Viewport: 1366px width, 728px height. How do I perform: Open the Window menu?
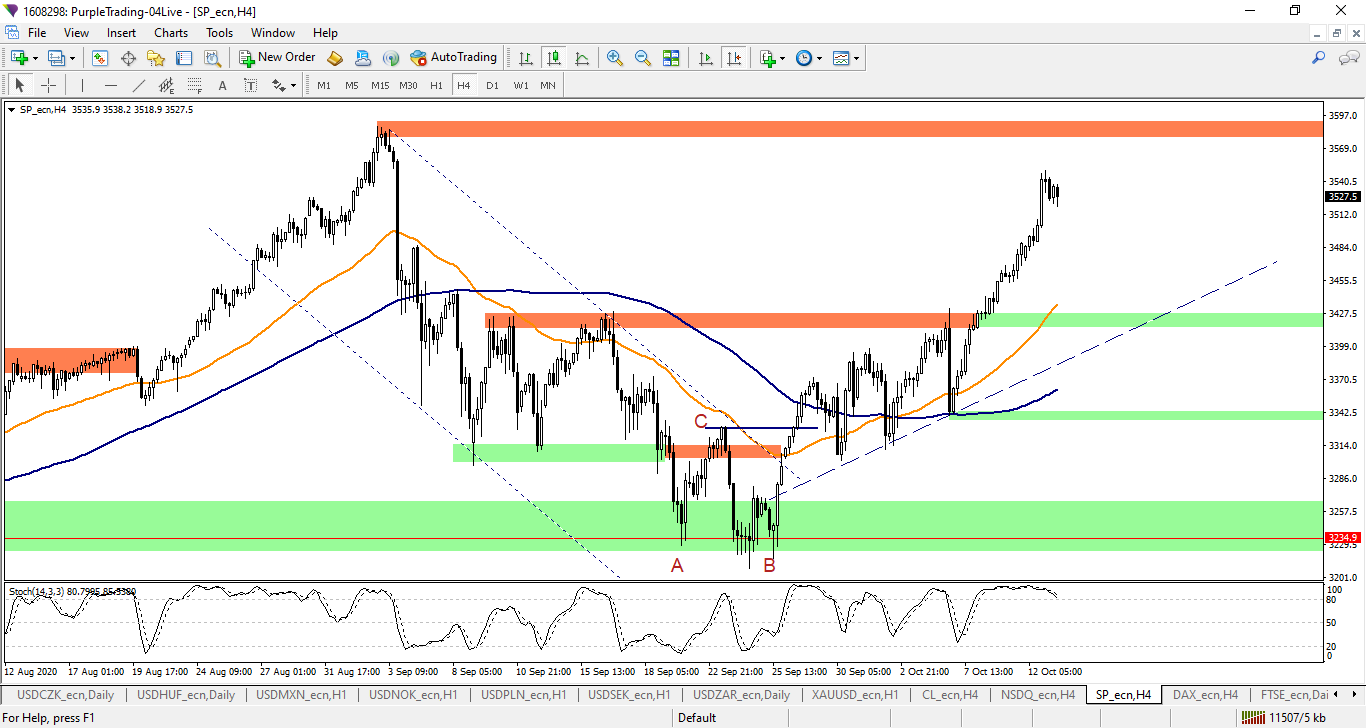pos(273,33)
